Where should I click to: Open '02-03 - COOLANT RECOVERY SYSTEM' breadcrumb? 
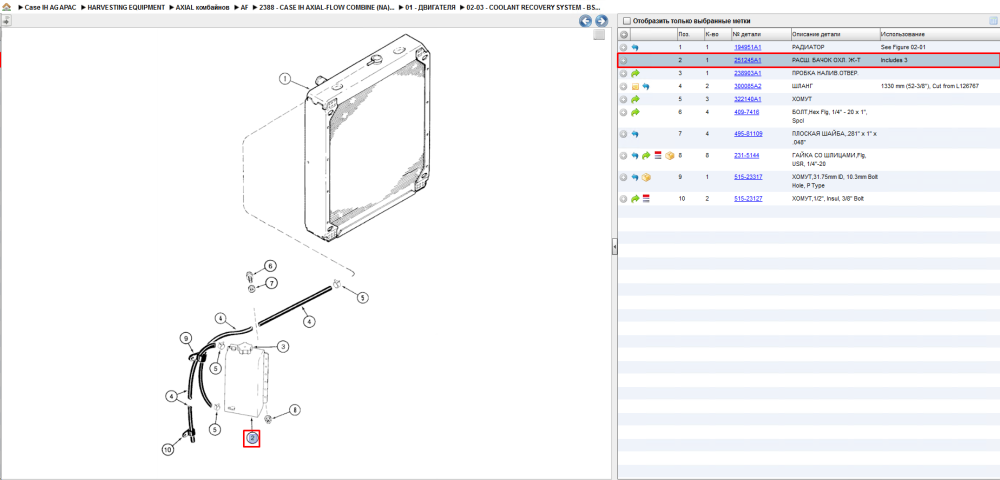click(x=533, y=7)
